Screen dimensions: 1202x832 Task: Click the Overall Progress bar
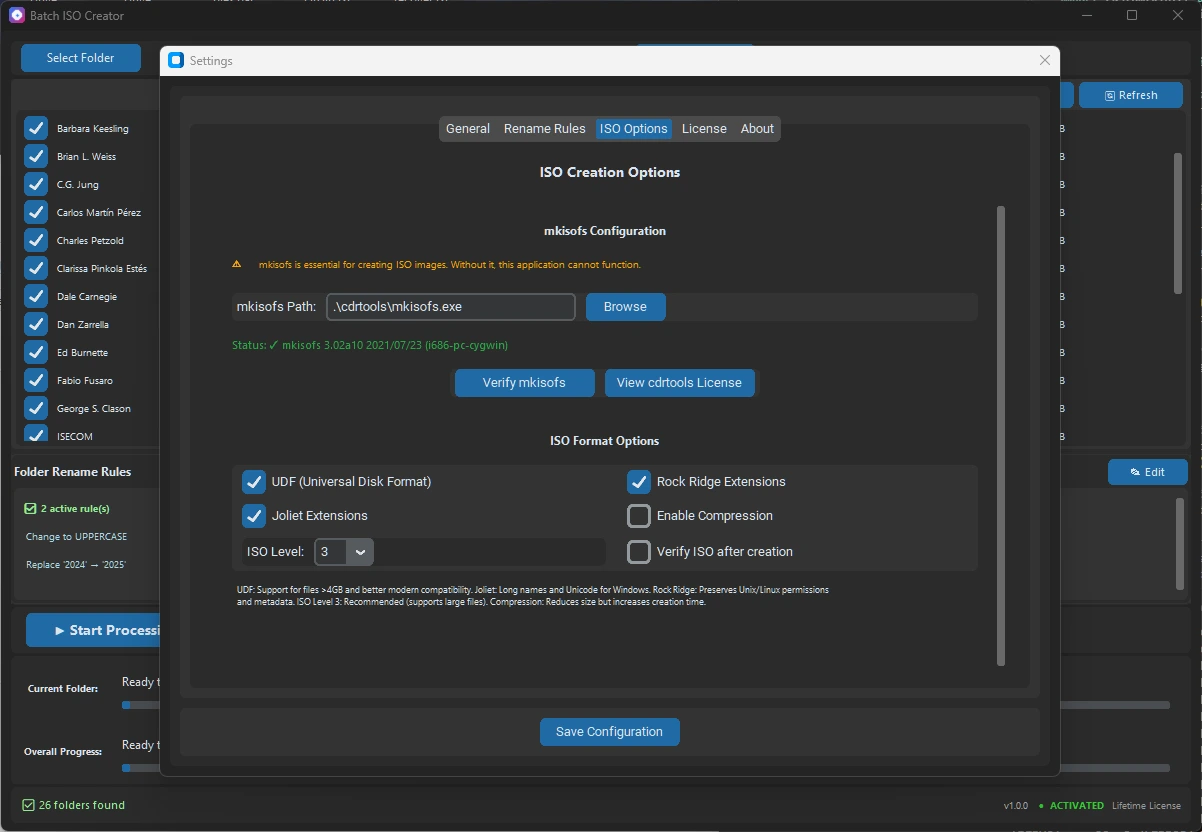pos(140,767)
